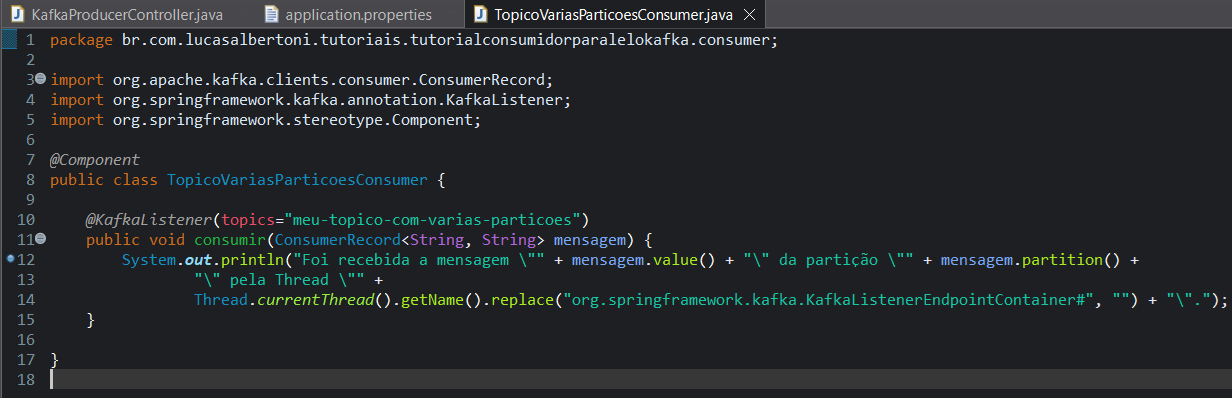Click the @KafkaListener annotation
The width and height of the screenshot is (1232, 398).
pyautogui.click(x=149, y=220)
